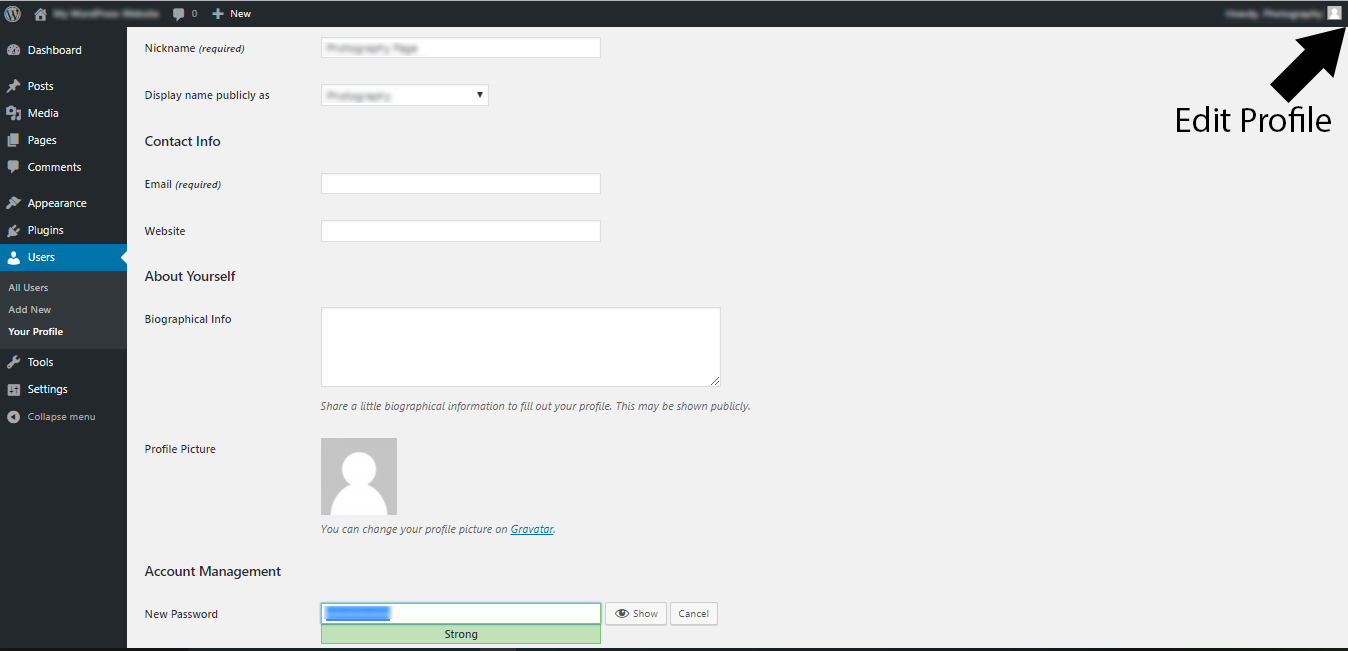
Task: Click the Pages sidebar icon
Action: coord(14,140)
